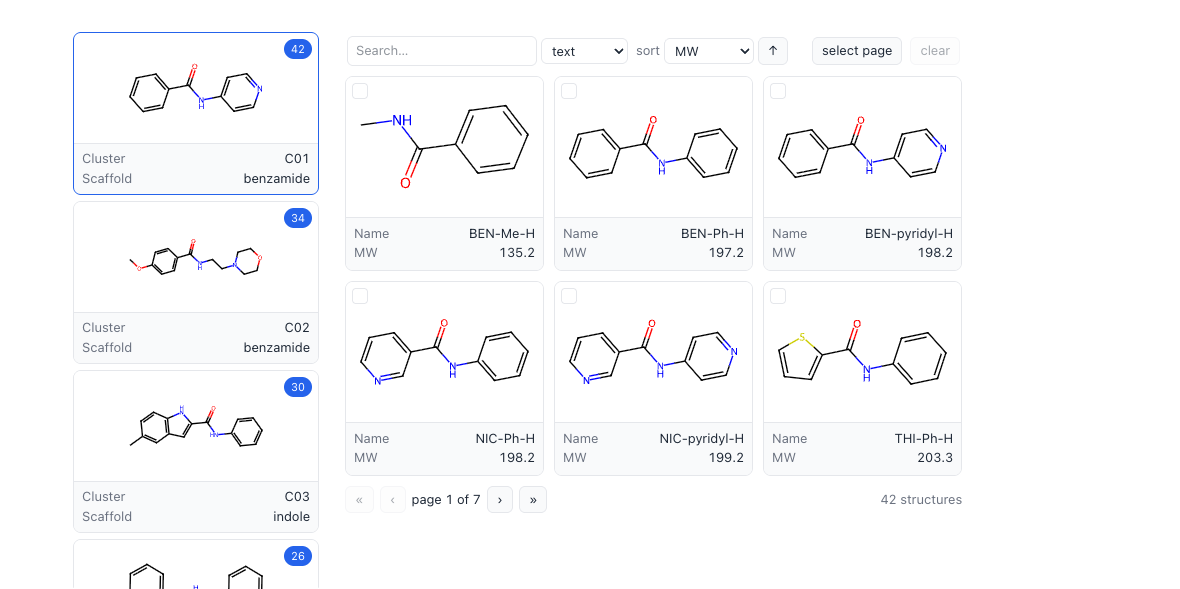Image resolution: width=1180 pixels, height=589 pixels.
Task: Go to the previous page arrow
Action: pos(393,499)
